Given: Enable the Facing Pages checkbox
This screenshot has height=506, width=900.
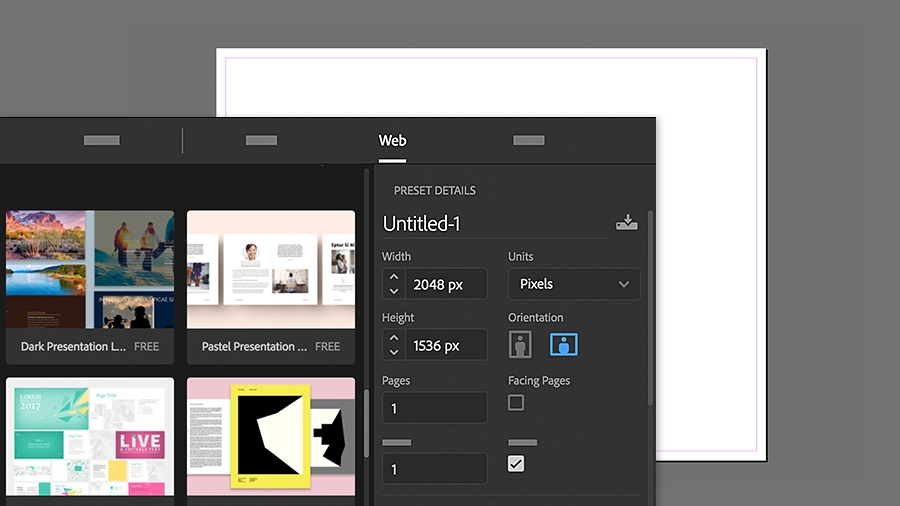Looking at the screenshot, I should coord(516,403).
